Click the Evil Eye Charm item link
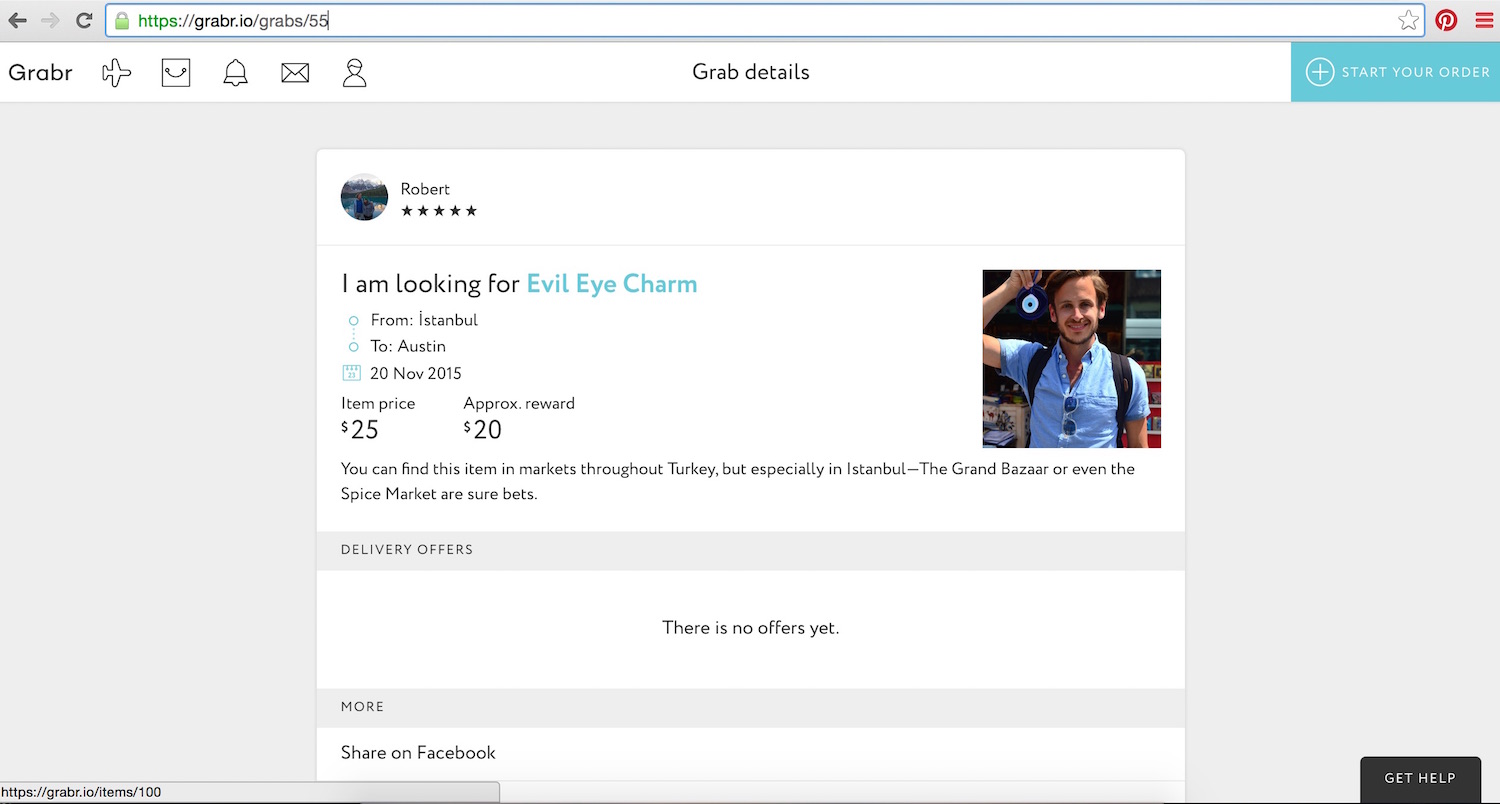 612,284
